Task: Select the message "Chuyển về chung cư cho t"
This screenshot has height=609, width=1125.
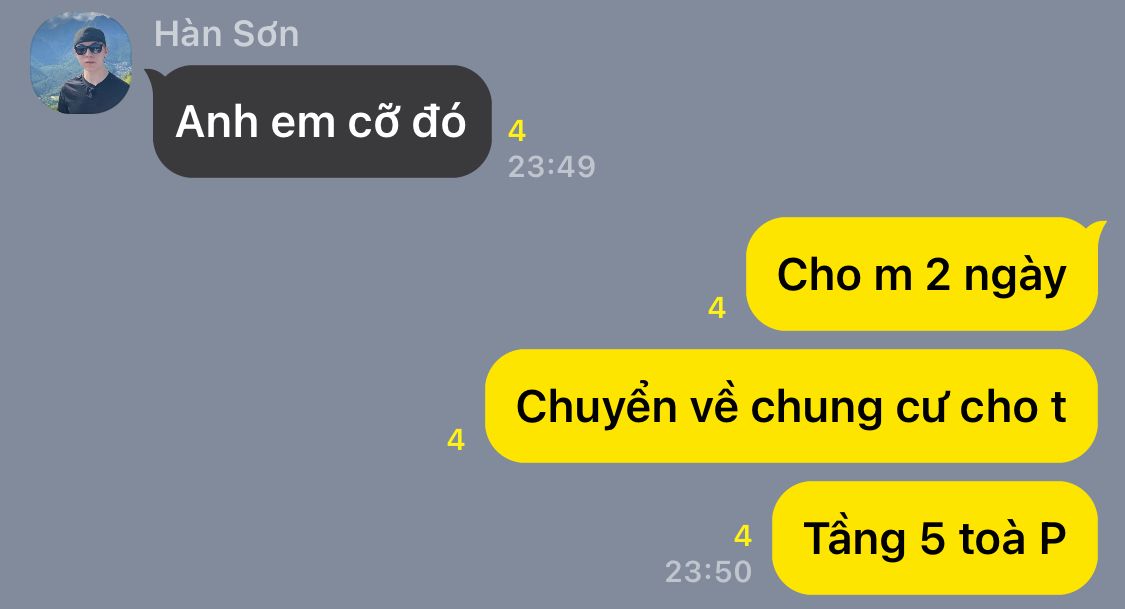Action: point(791,406)
